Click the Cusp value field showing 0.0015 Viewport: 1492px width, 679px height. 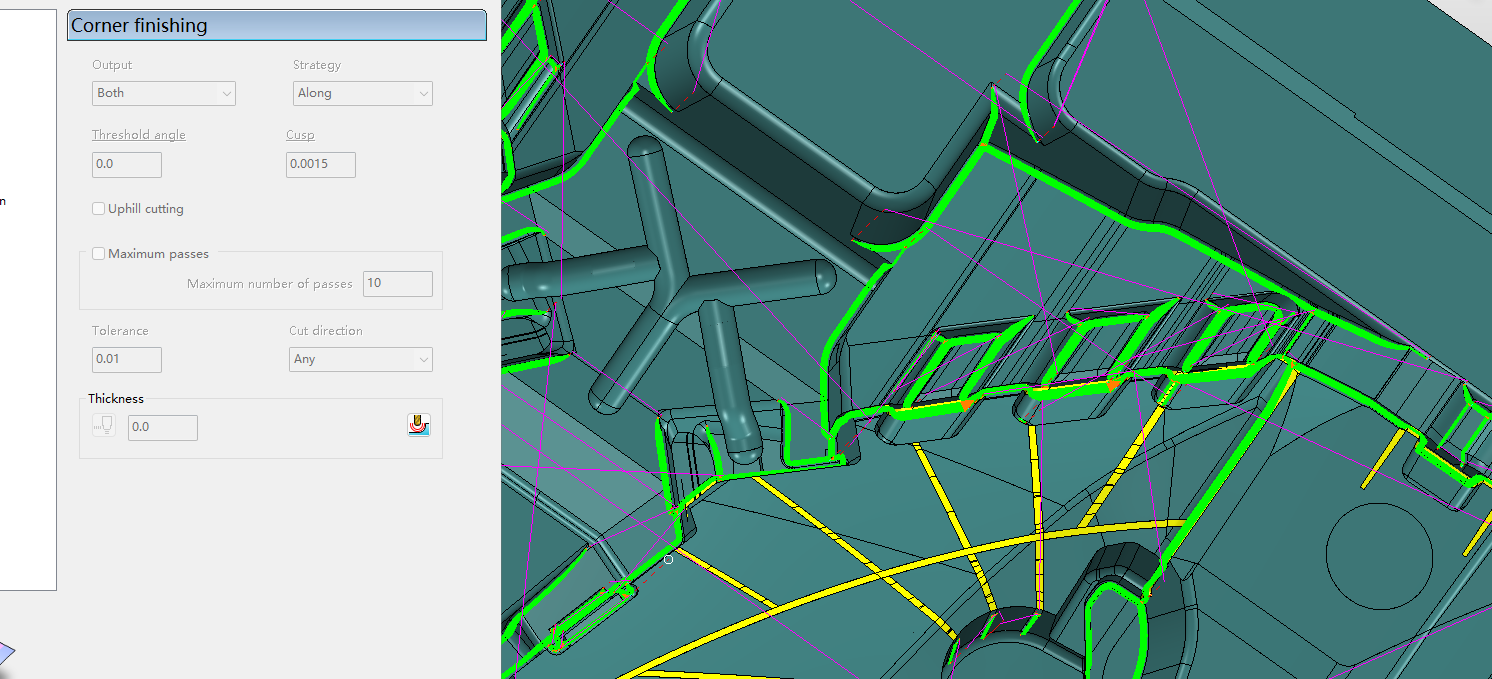click(x=320, y=164)
